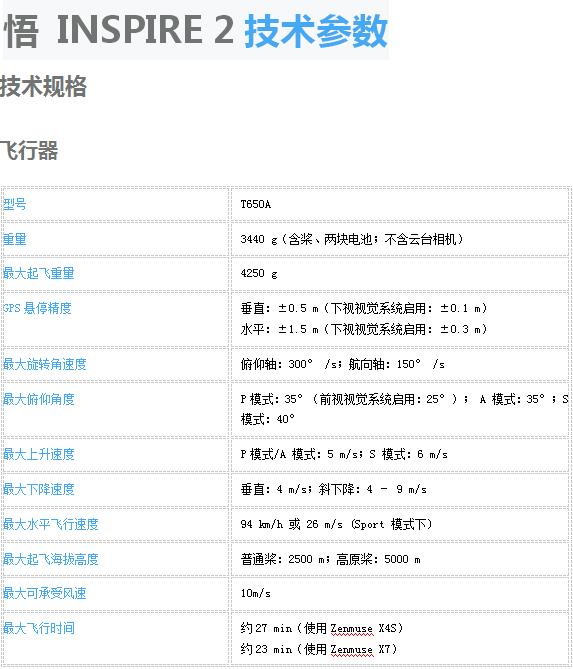Click the 最大起飞海拔高度 label
573x669 pixels.
pyautogui.click(x=51, y=559)
